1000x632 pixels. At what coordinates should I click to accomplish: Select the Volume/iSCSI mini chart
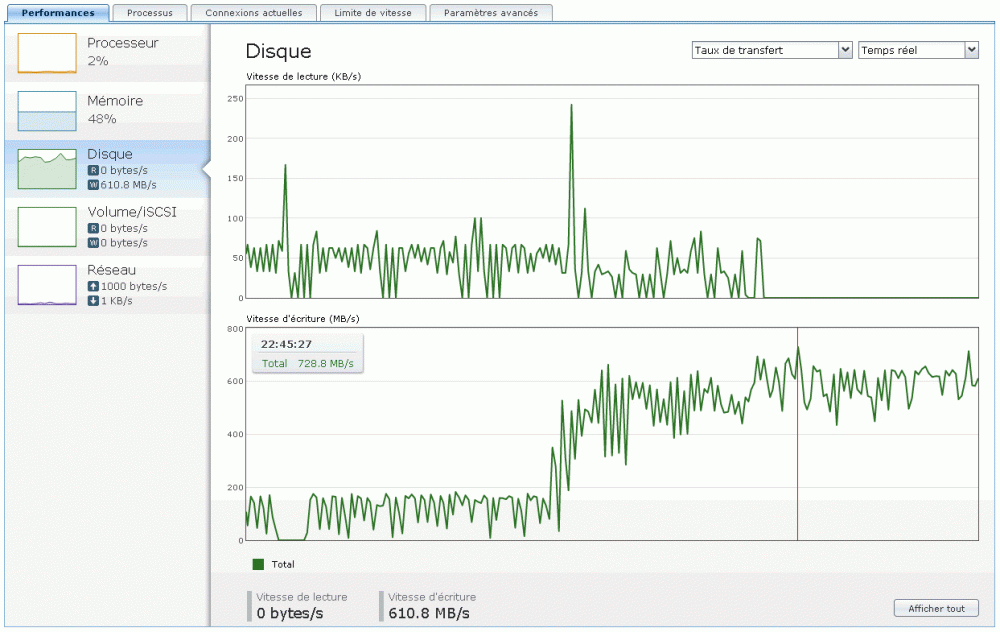(47, 227)
